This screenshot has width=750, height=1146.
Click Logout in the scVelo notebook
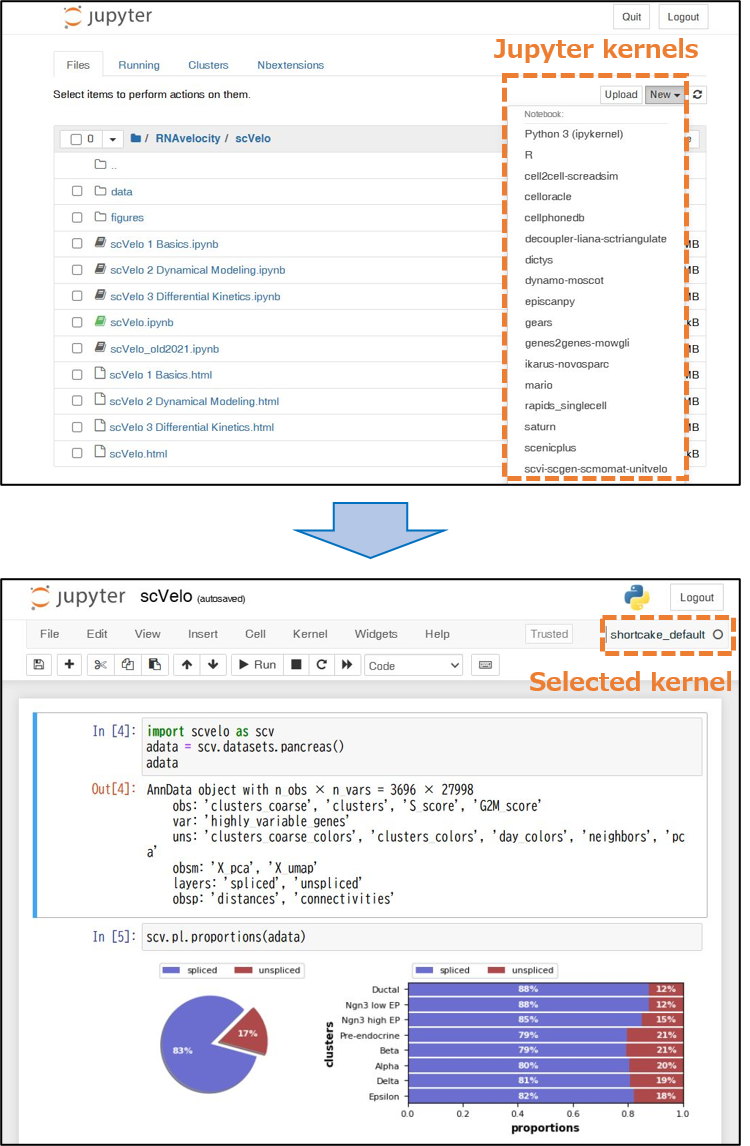[x=697, y=597]
